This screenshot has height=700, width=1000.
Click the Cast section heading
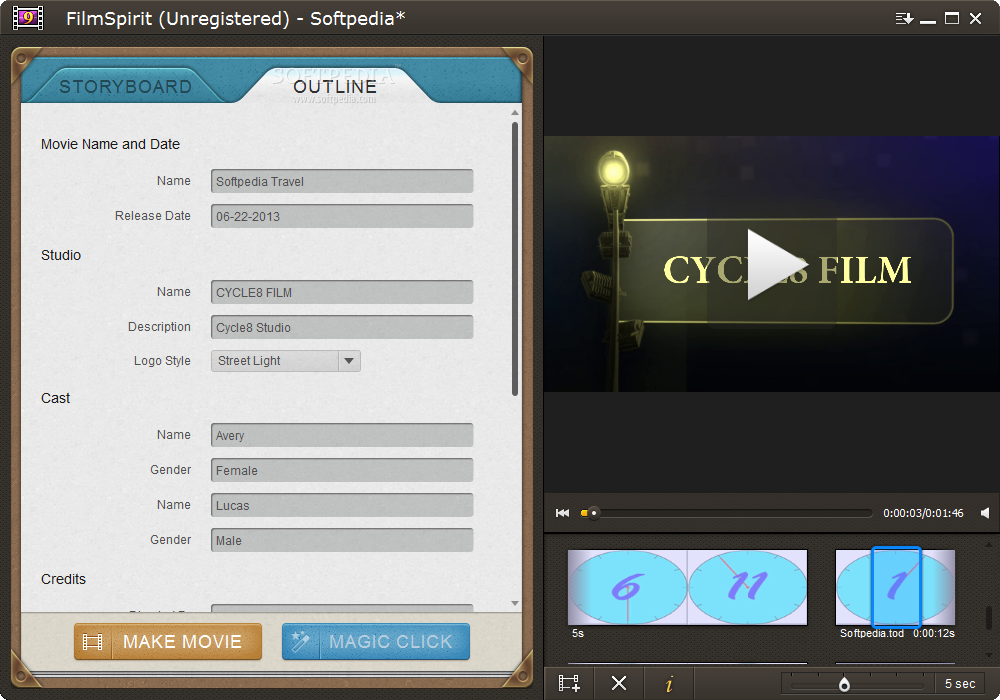point(55,398)
